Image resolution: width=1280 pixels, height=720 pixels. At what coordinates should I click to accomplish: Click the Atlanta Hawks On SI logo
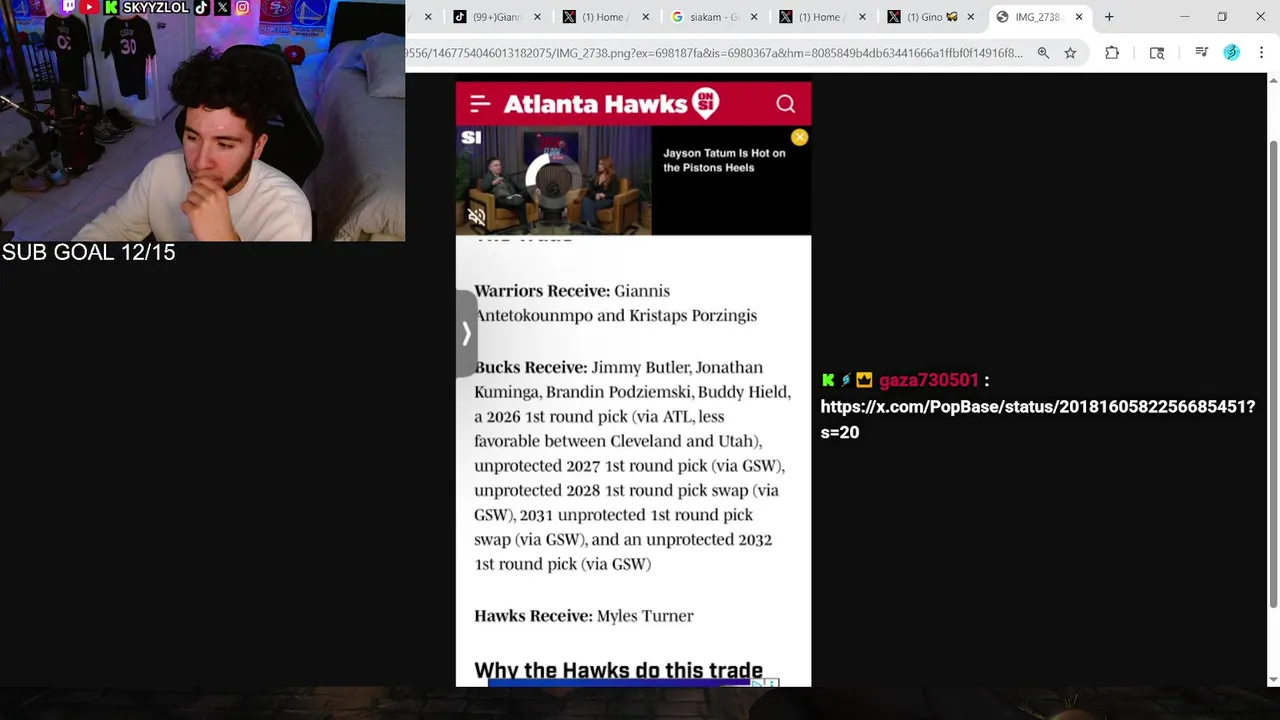point(611,104)
